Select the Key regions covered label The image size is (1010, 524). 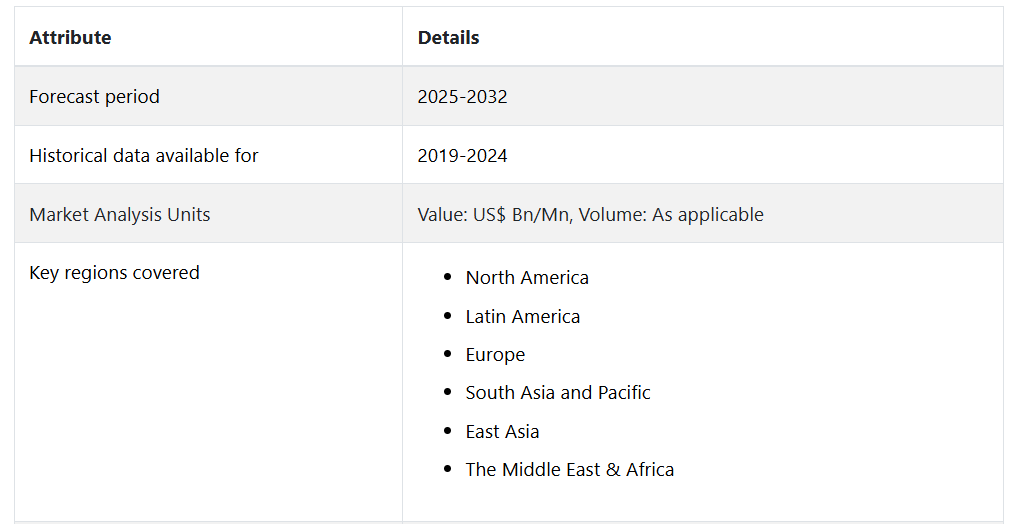[x=114, y=273]
